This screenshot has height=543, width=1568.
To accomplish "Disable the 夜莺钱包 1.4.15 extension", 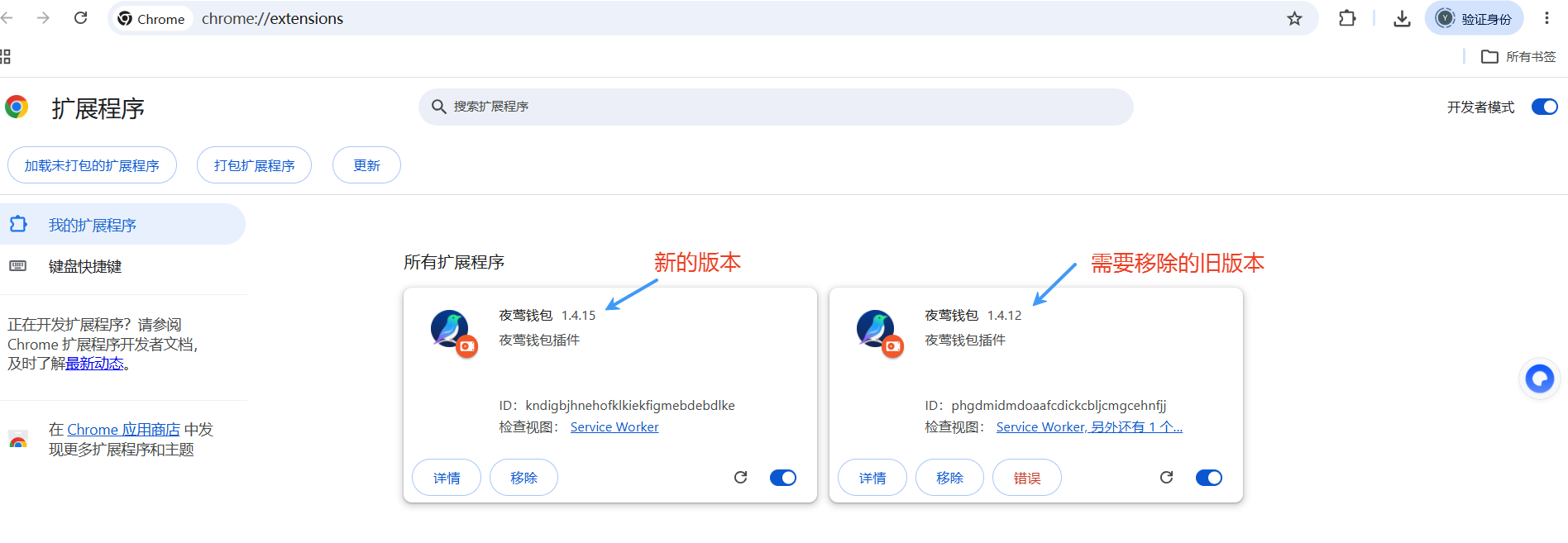I will [782, 477].
